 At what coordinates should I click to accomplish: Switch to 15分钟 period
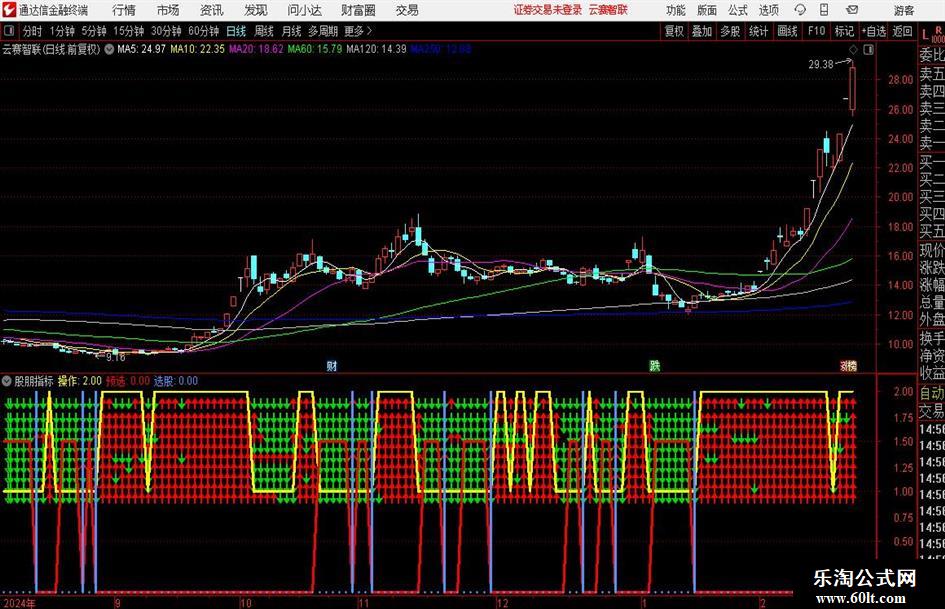[129, 31]
